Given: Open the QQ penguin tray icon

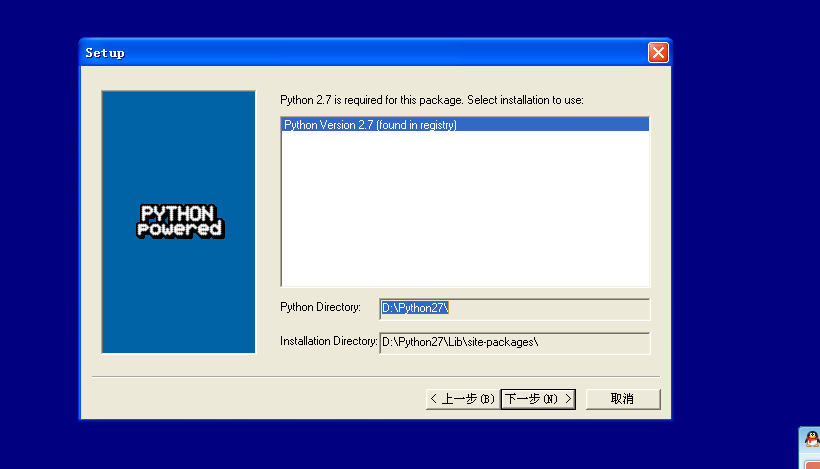Looking at the screenshot, I should [812, 439].
